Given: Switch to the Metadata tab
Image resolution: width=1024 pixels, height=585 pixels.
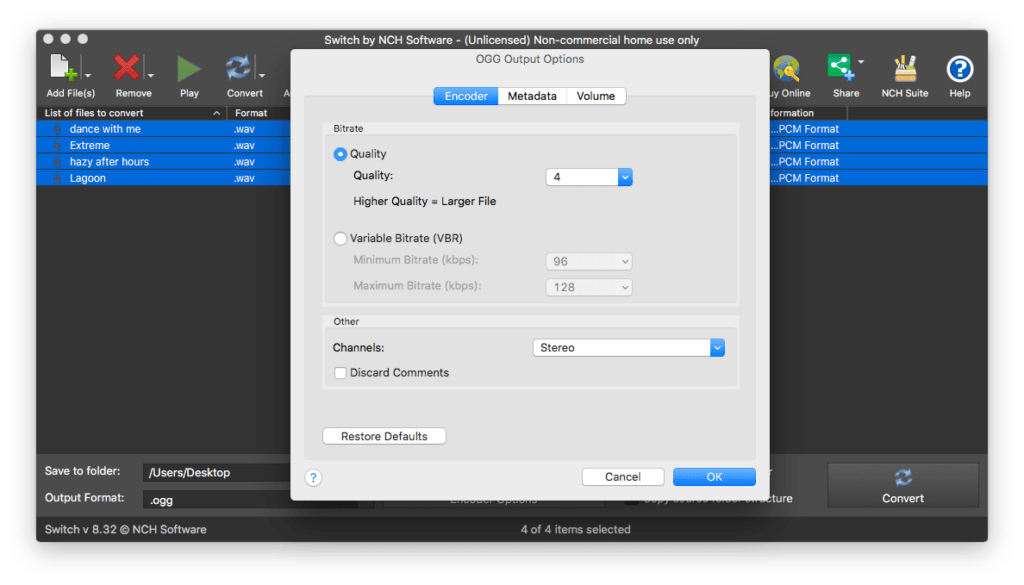Looking at the screenshot, I should click(x=532, y=96).
